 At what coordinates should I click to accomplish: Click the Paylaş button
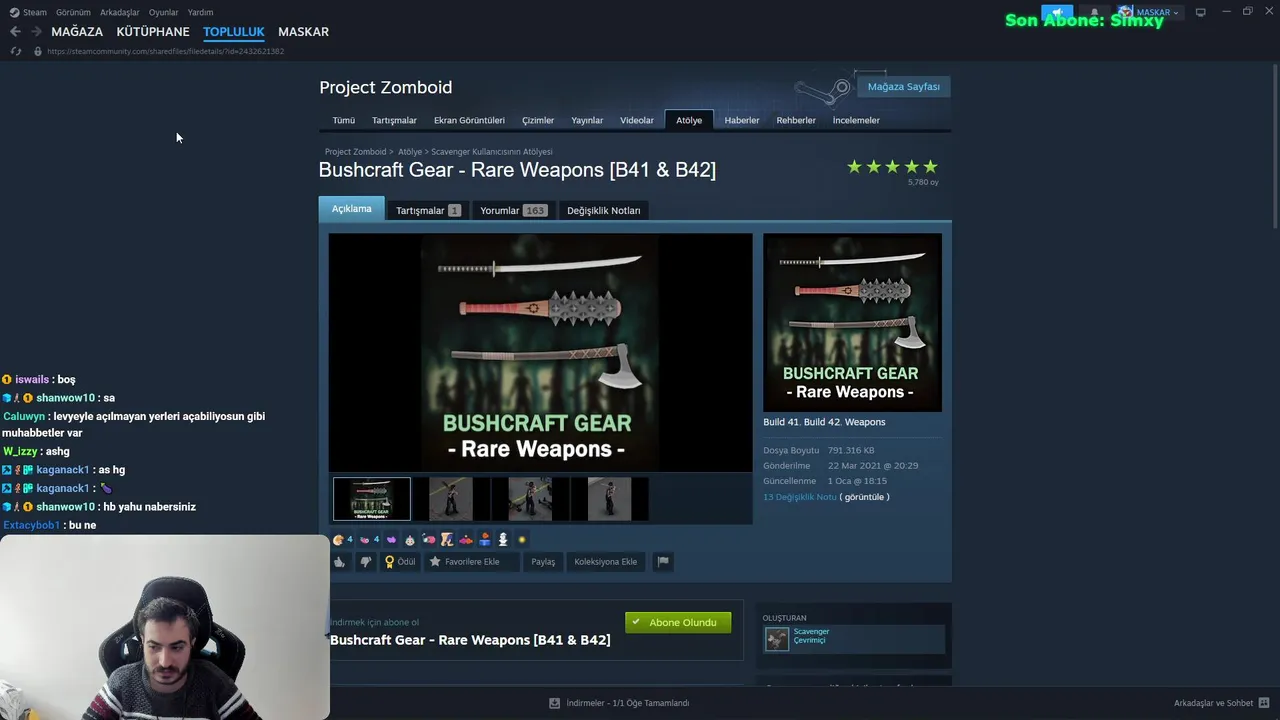point(543,562)
